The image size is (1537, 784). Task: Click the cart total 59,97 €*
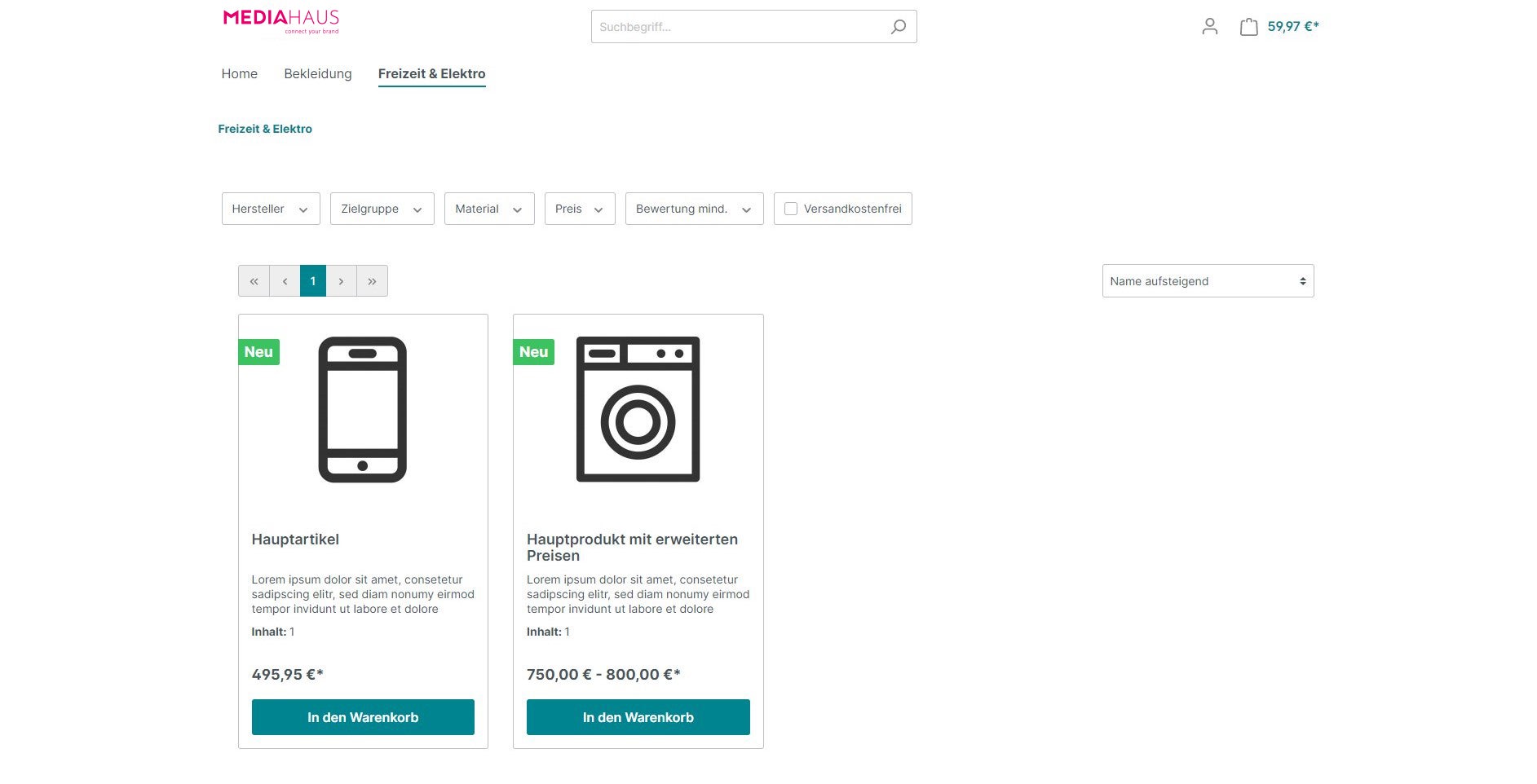tap(1293, 27)
